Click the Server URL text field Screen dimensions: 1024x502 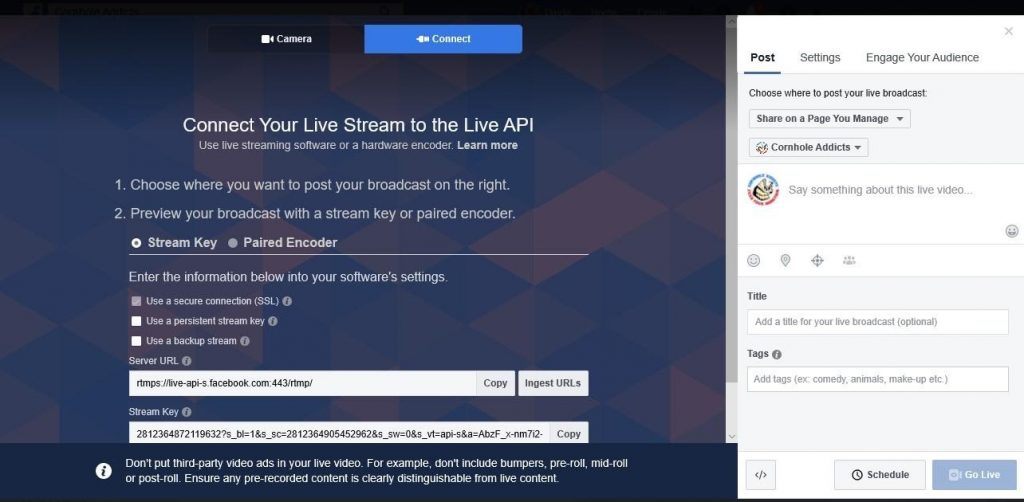click(x=302, y=383)
